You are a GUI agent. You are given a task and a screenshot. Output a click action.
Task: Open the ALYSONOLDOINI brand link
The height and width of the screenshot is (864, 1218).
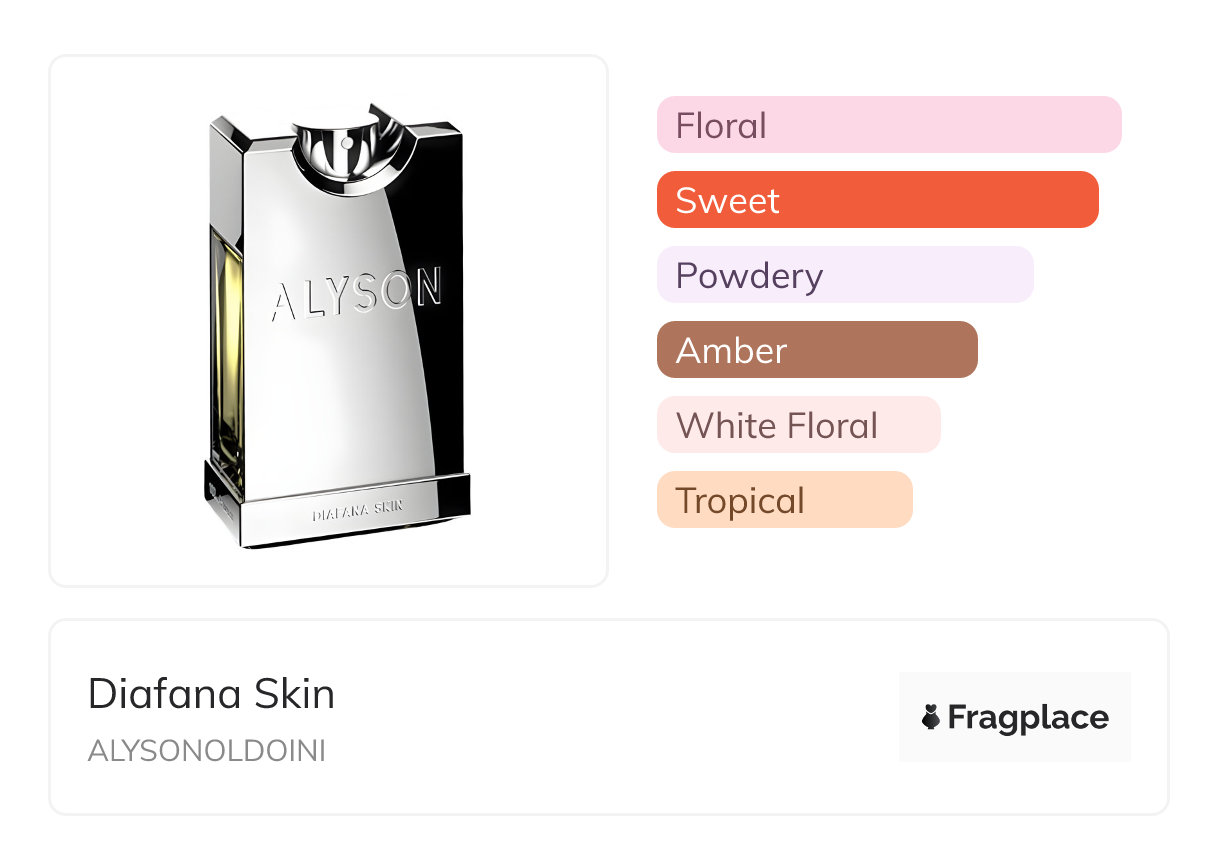(207, 752)
